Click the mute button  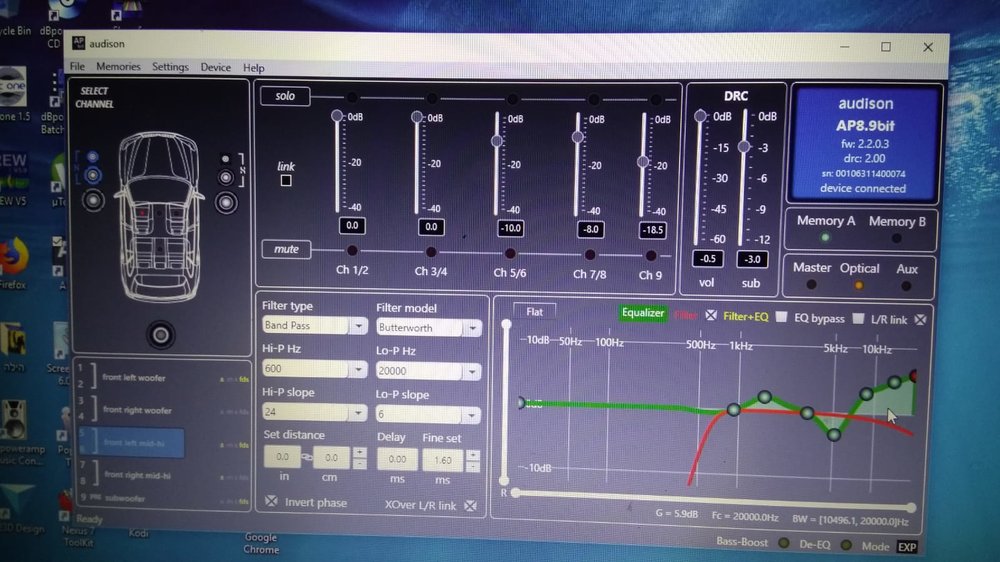point(286,249)
